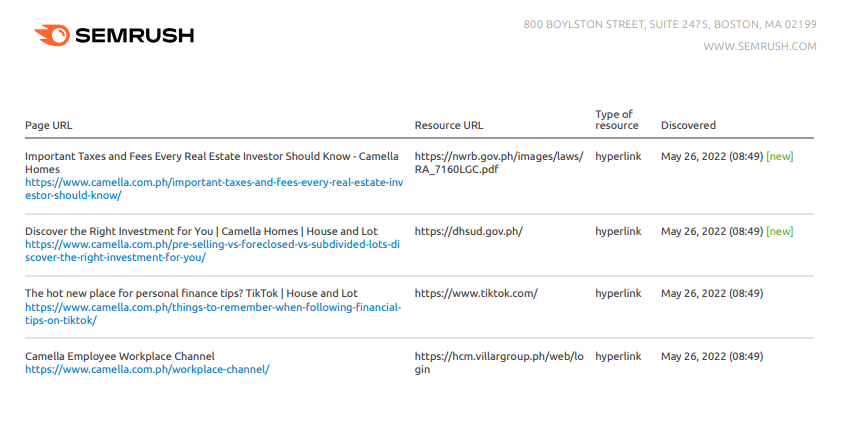Open the financial-tips-on-tiktok camella.com.ph link
The width and height of the screenshot is (845, 423).
tap(213, 314)
